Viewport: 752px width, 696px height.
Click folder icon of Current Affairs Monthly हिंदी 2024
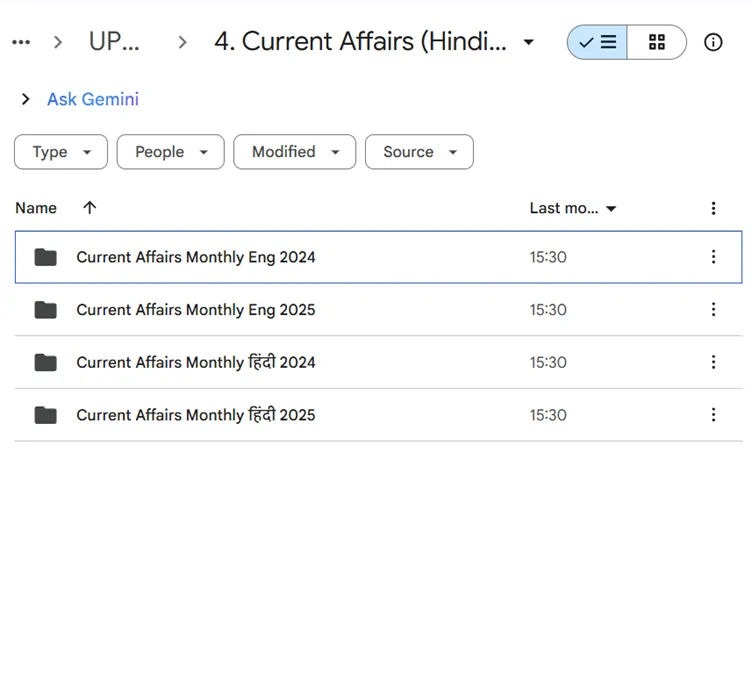pos(45,362)
